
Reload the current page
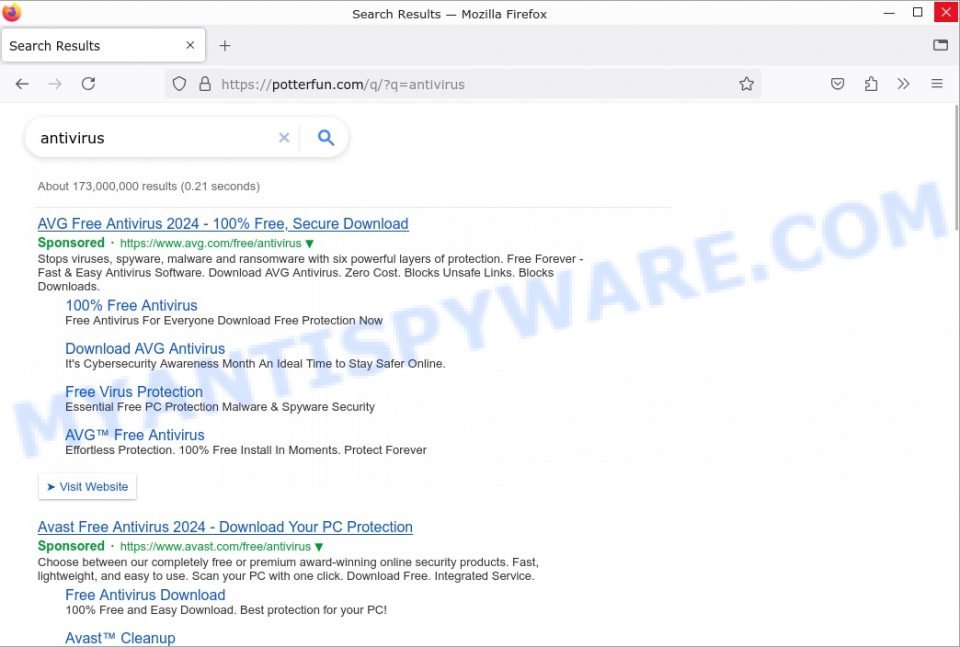point(88,84)
